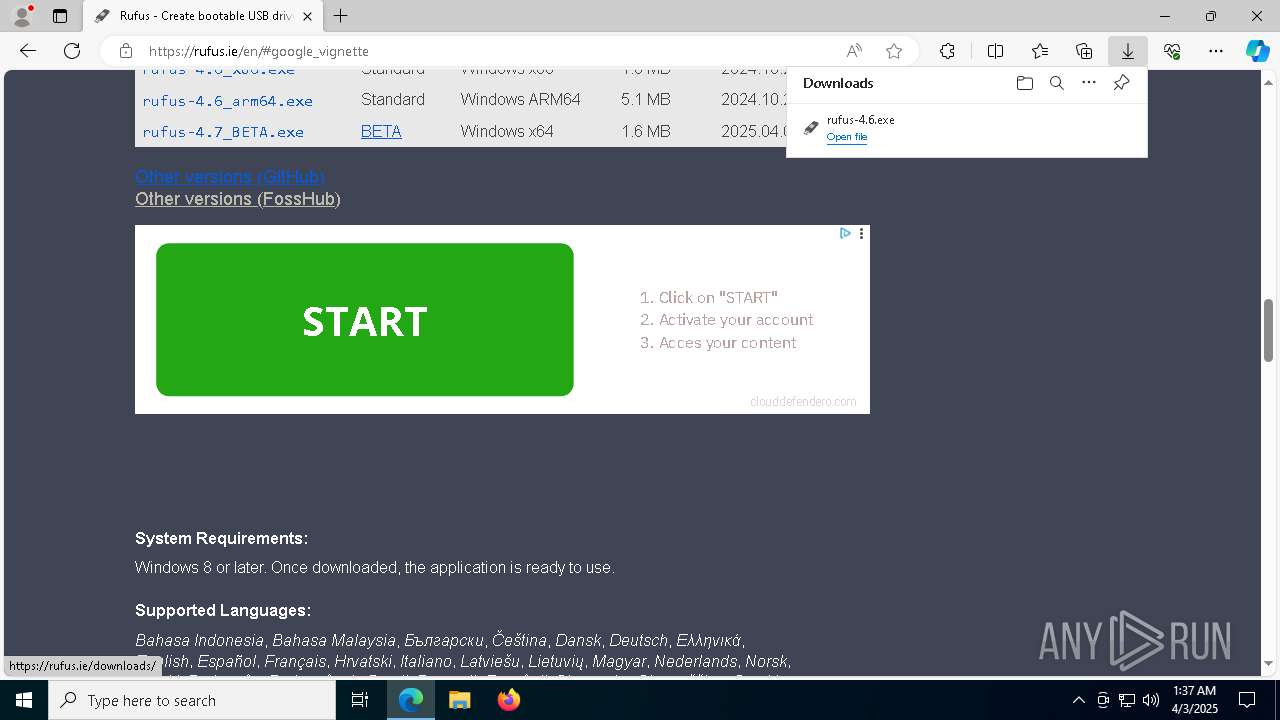Viewport: 1280px width, 720px height.
Task: Open Task View on taskbar
Action: (360, 700)
